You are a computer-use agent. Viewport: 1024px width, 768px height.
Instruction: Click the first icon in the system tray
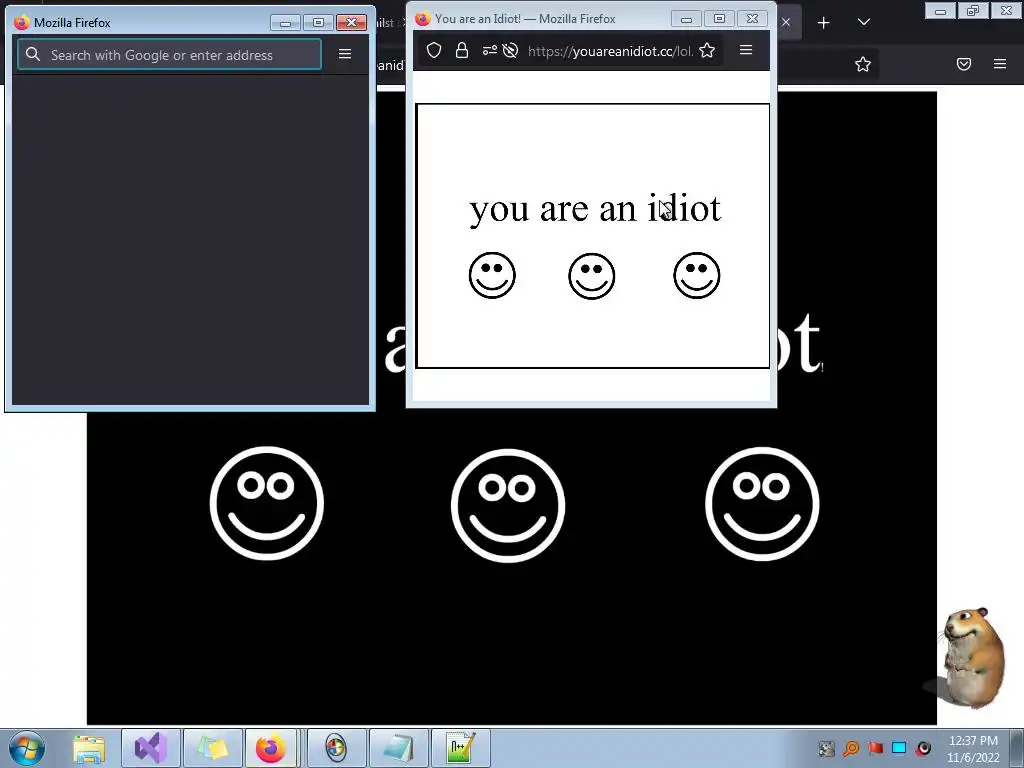pos(827,748)
